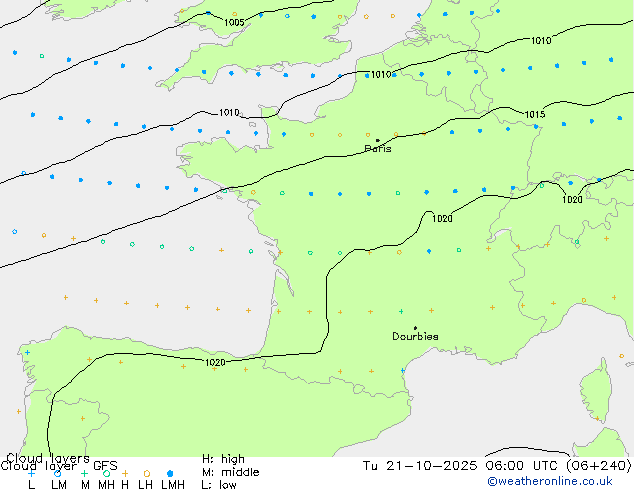Click the orange plus H legend symbol

(x=125, y=473)
